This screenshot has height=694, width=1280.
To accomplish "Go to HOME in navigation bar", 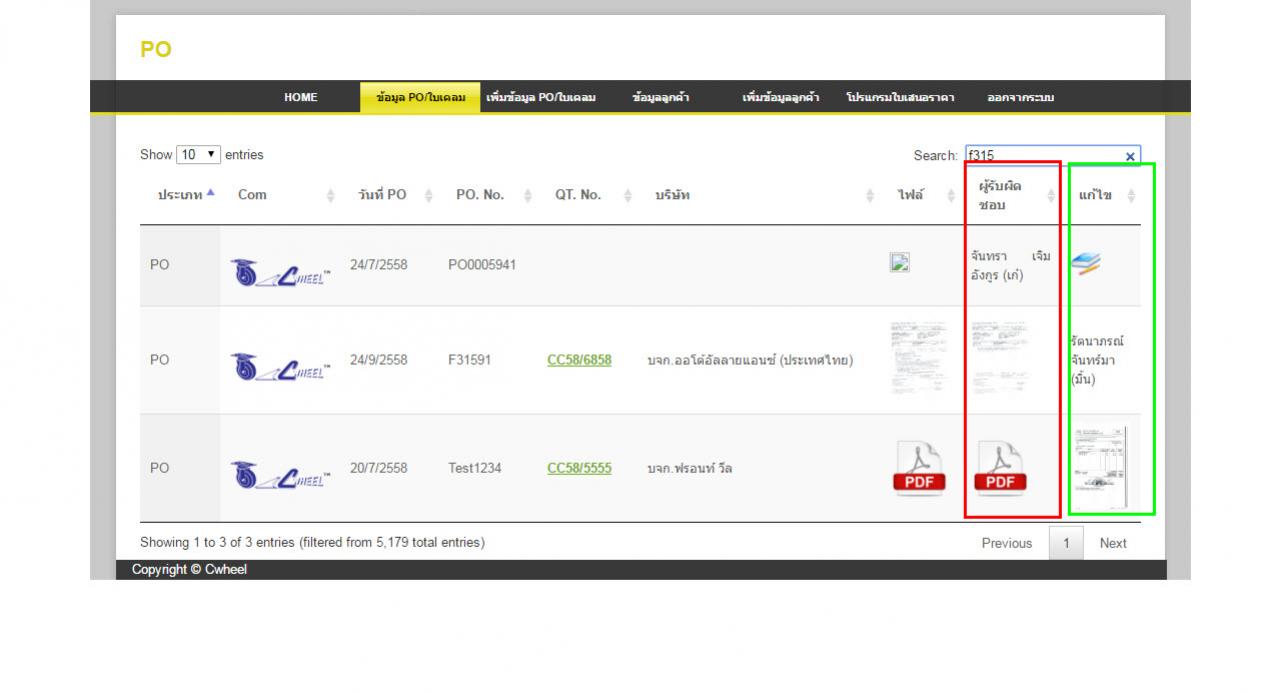I will (x=300, y=97).
